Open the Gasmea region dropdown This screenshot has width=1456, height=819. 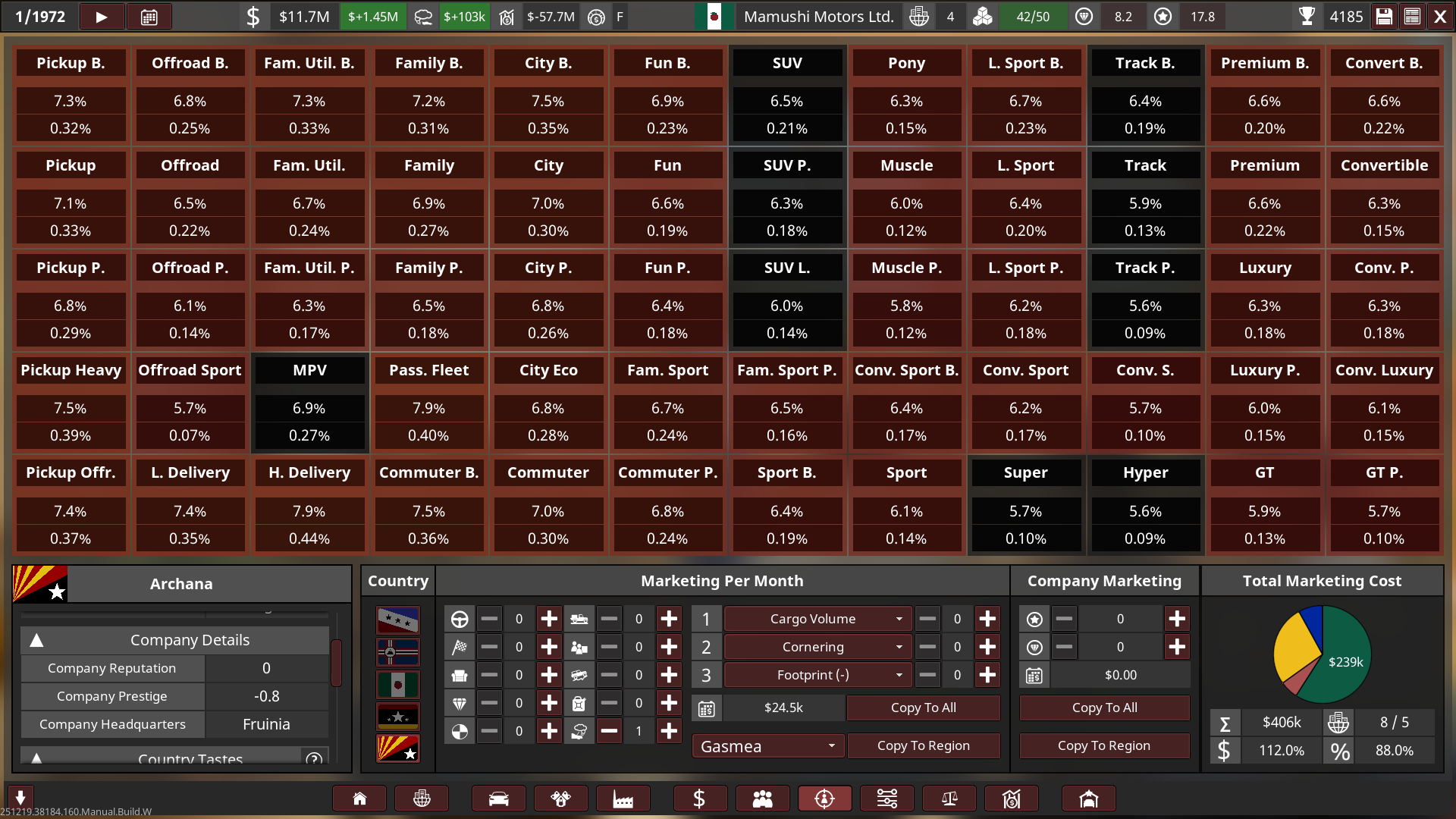[x=768, y=746]
